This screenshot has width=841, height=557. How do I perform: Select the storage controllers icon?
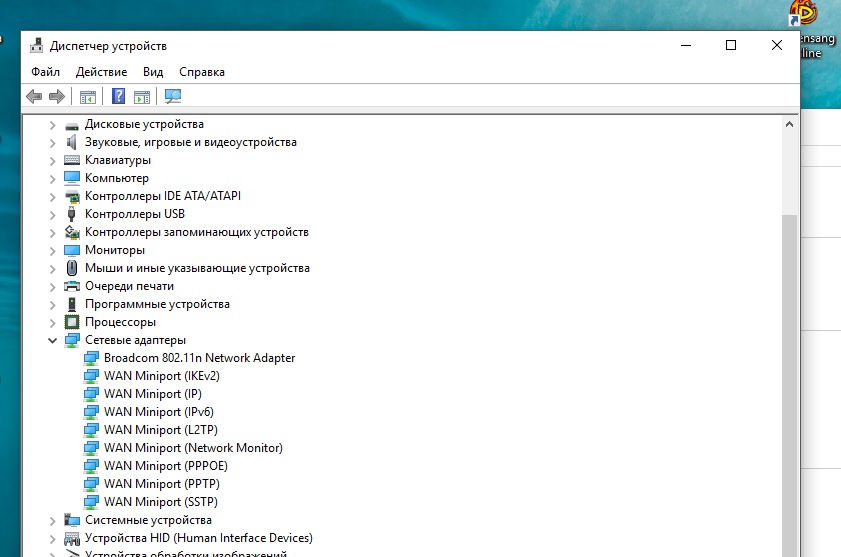[x=72, y=232]
